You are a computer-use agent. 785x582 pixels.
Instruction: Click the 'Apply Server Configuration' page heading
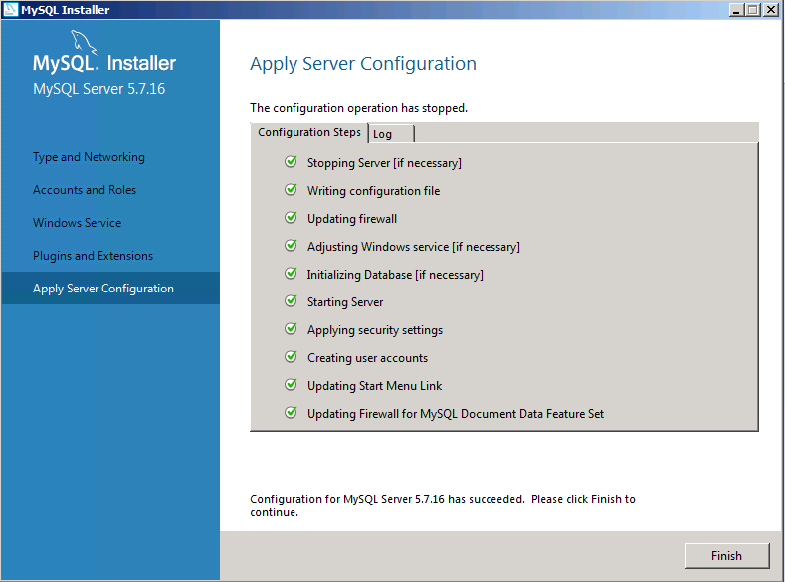tap(363, 64)
